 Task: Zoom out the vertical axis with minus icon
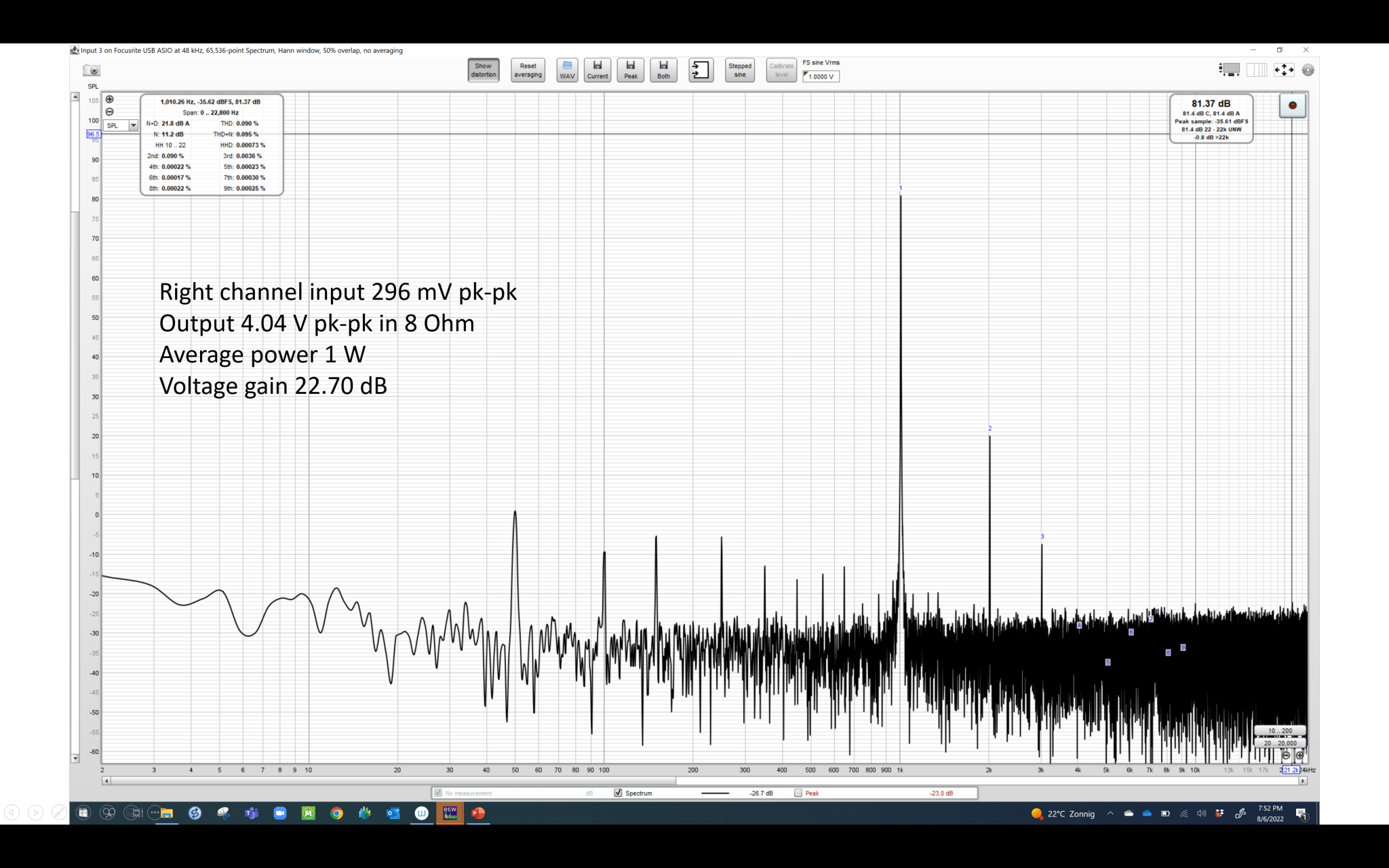[x=109, y=112]
